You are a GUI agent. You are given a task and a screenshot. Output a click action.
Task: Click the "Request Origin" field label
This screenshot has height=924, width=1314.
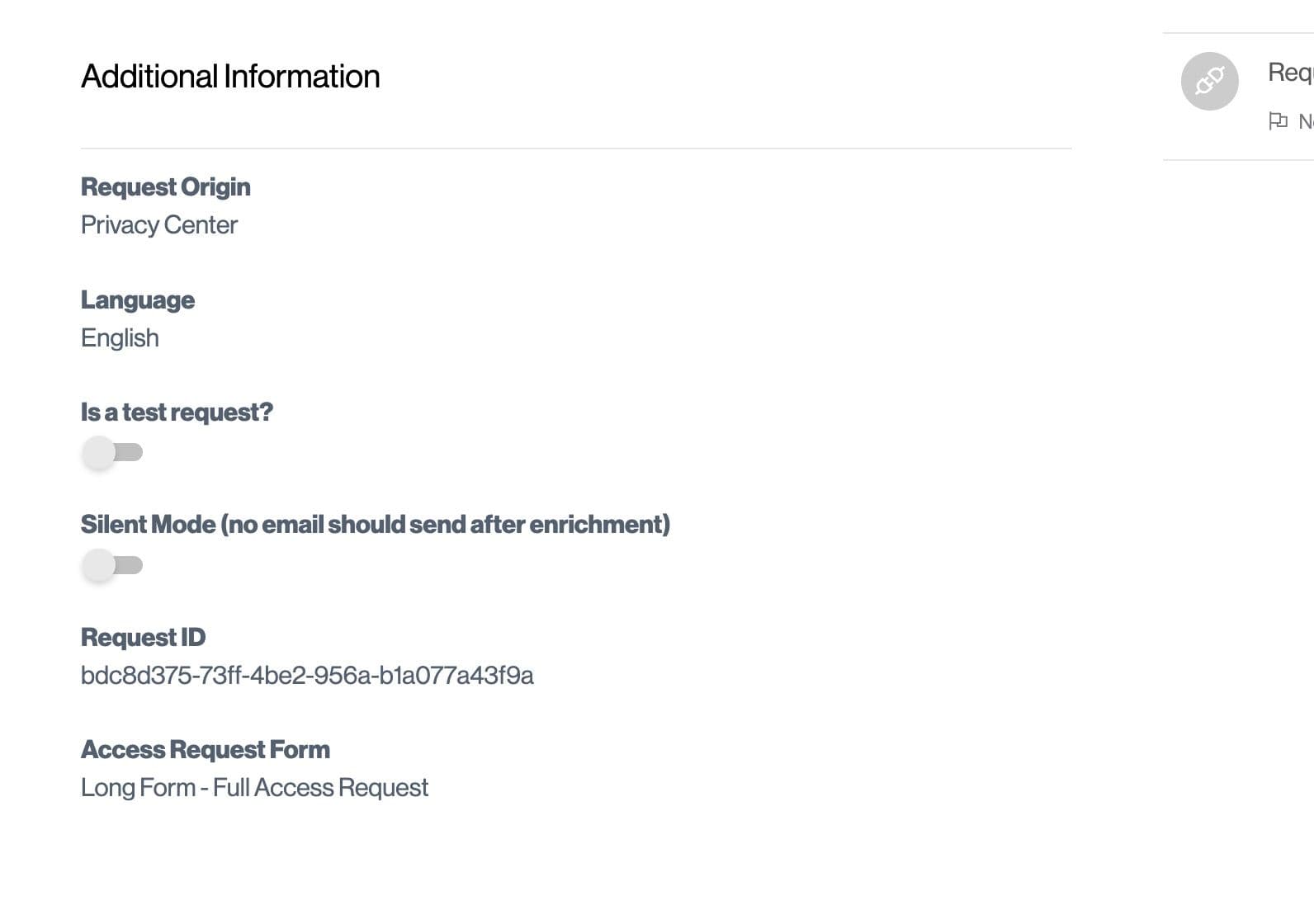click(165, 187)
